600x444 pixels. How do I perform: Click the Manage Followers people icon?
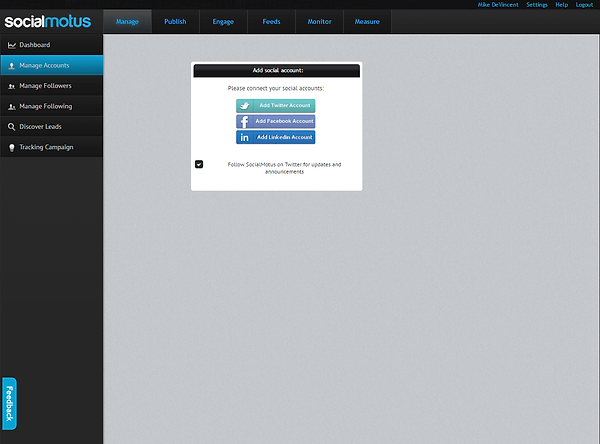point(12,87)
